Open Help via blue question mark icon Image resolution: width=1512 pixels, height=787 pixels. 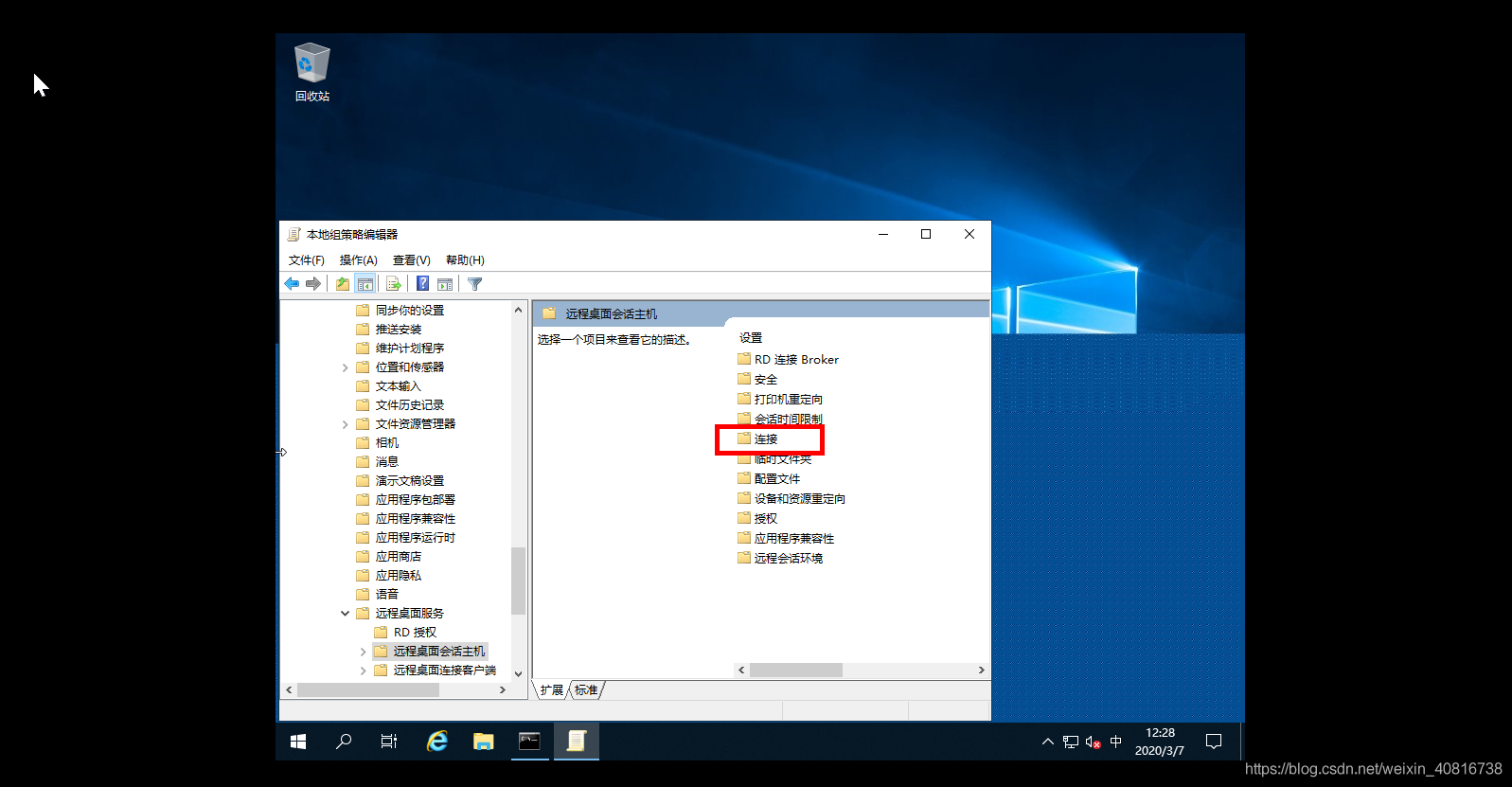click(x=422, y=284)
